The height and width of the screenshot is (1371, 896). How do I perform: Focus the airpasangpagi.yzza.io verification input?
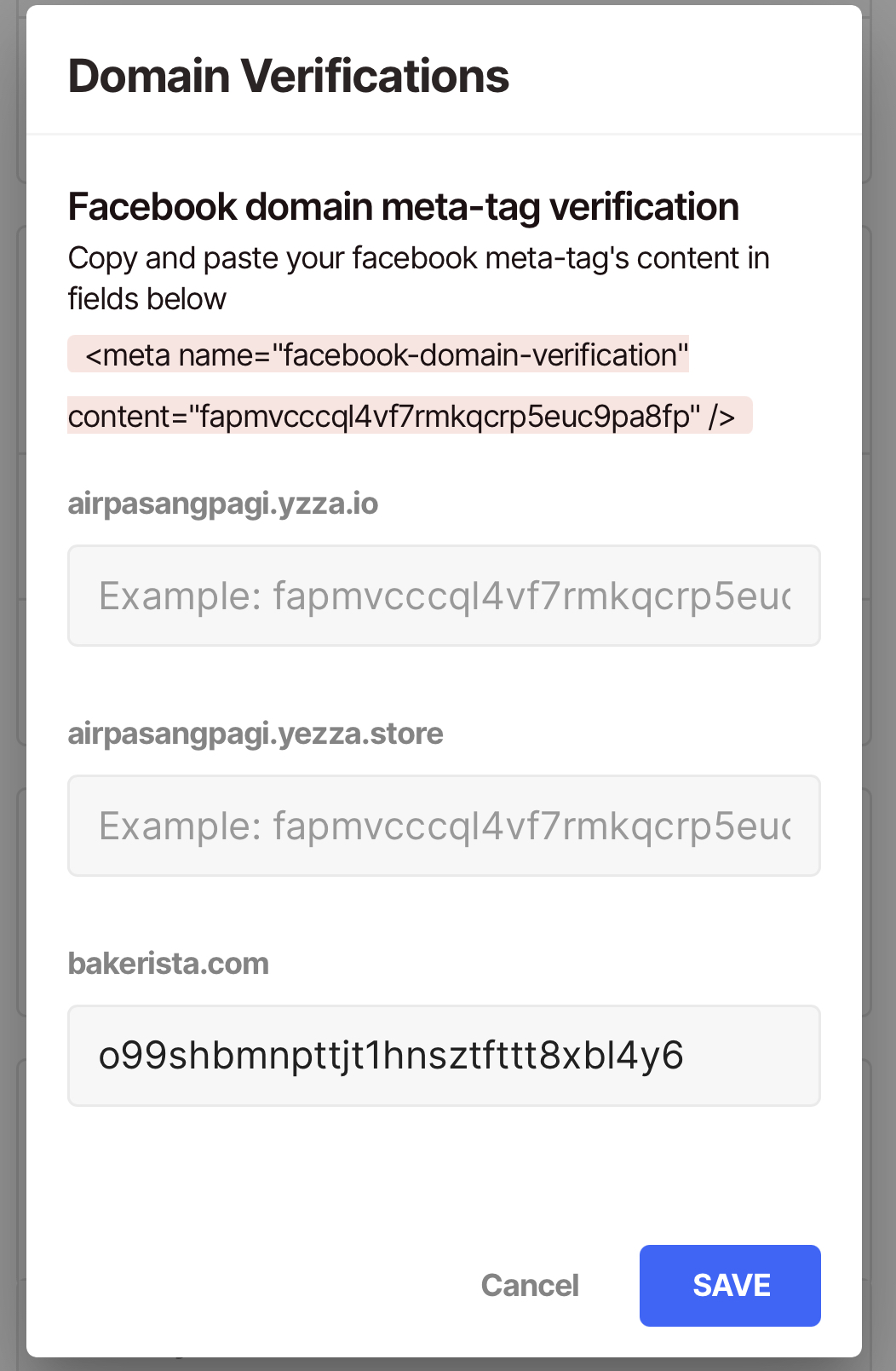444,596
